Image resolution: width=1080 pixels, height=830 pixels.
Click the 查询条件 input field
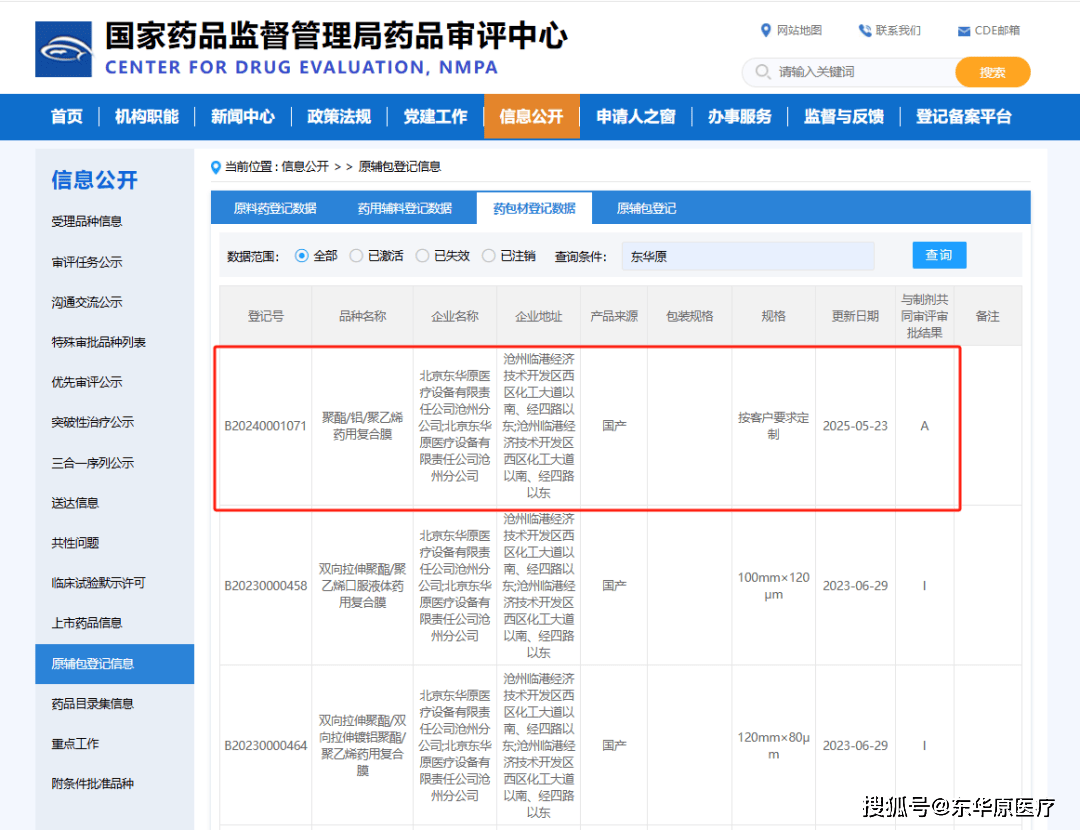pyautogui.click(x=747, y=256)
